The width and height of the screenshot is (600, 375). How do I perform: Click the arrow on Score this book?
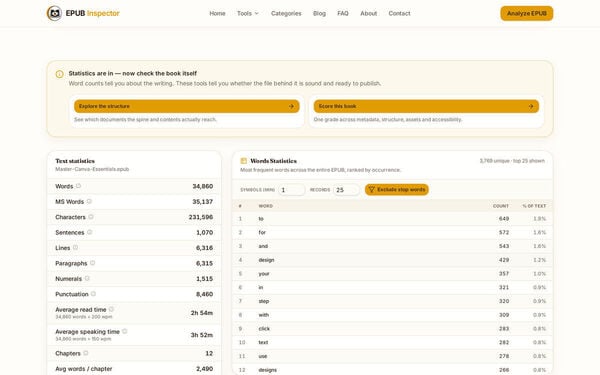point(531,106)
